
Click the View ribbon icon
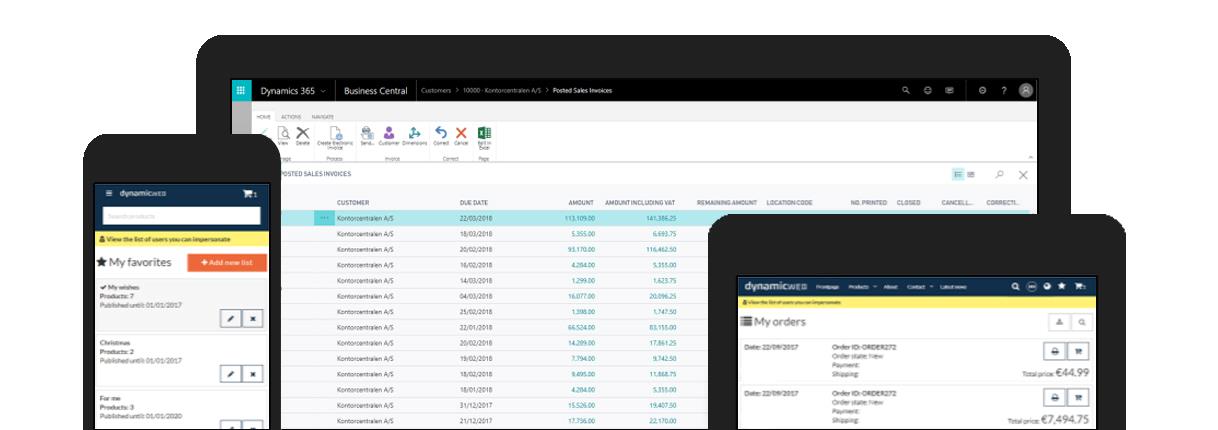point(283,135)
